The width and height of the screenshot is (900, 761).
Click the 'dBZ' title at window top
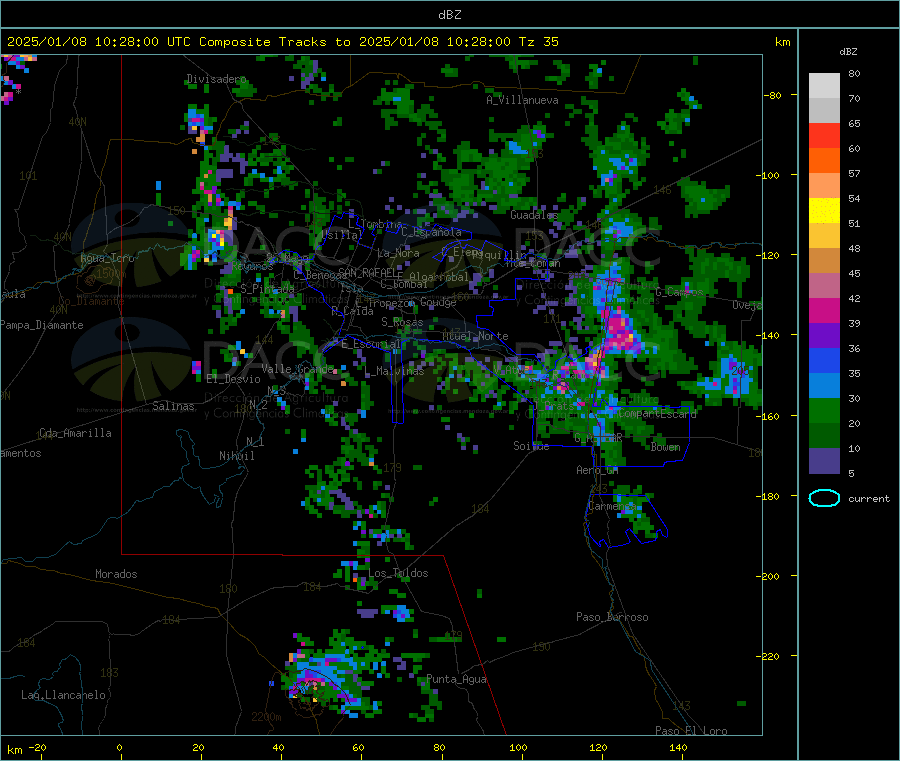449,15
